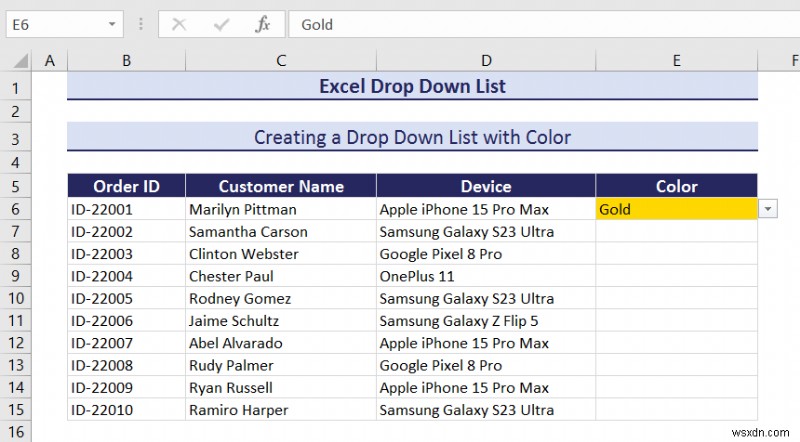The height and width of the screenshot is (442, 800).
Task: Select cell ID-22005
Action: [127, 299]
